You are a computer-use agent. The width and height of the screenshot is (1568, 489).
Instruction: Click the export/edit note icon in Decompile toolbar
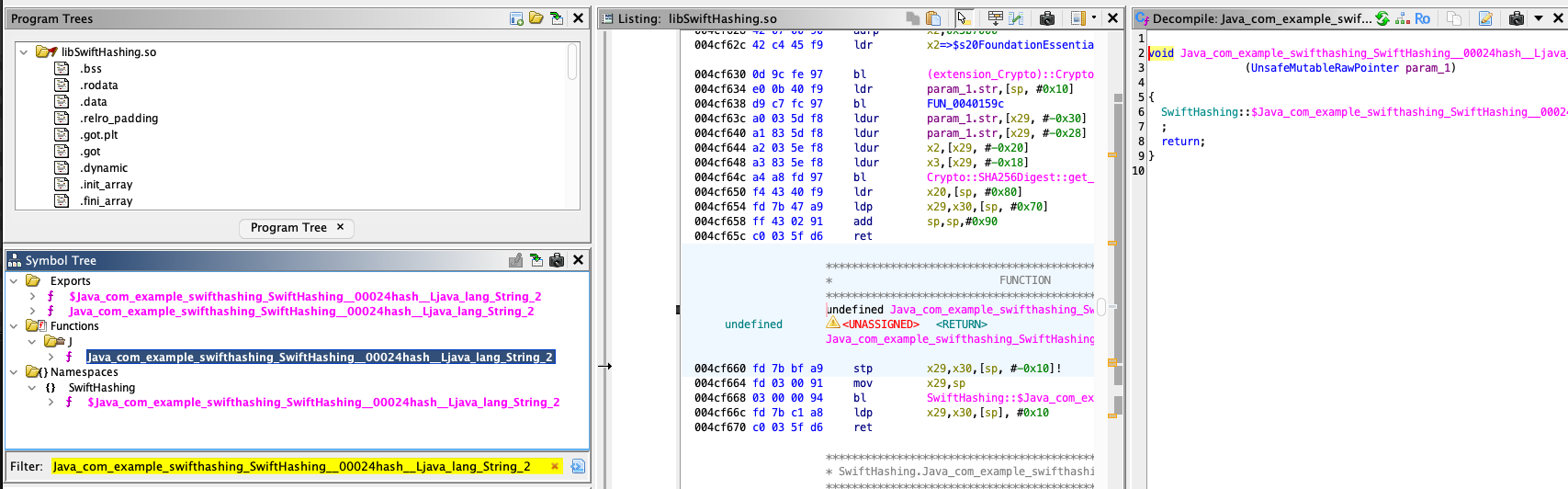point(1485,18)
